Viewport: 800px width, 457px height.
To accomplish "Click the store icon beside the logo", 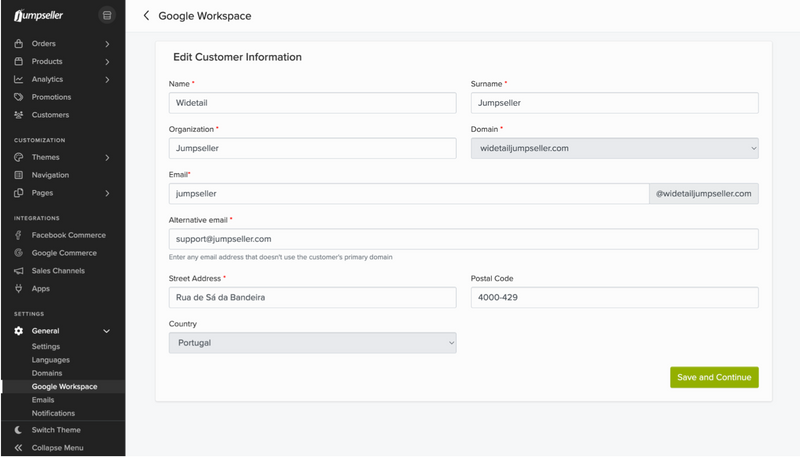I will (x=107, y=16).
